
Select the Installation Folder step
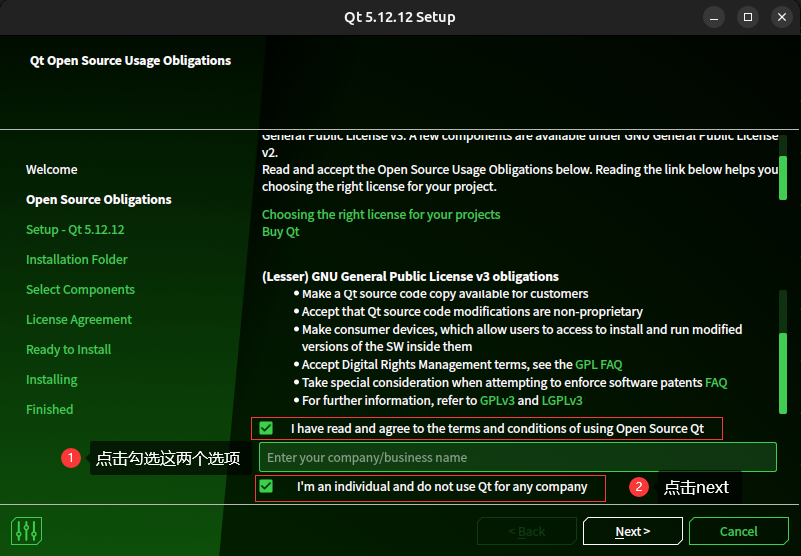pyautogui.click(x=77, y=260)
